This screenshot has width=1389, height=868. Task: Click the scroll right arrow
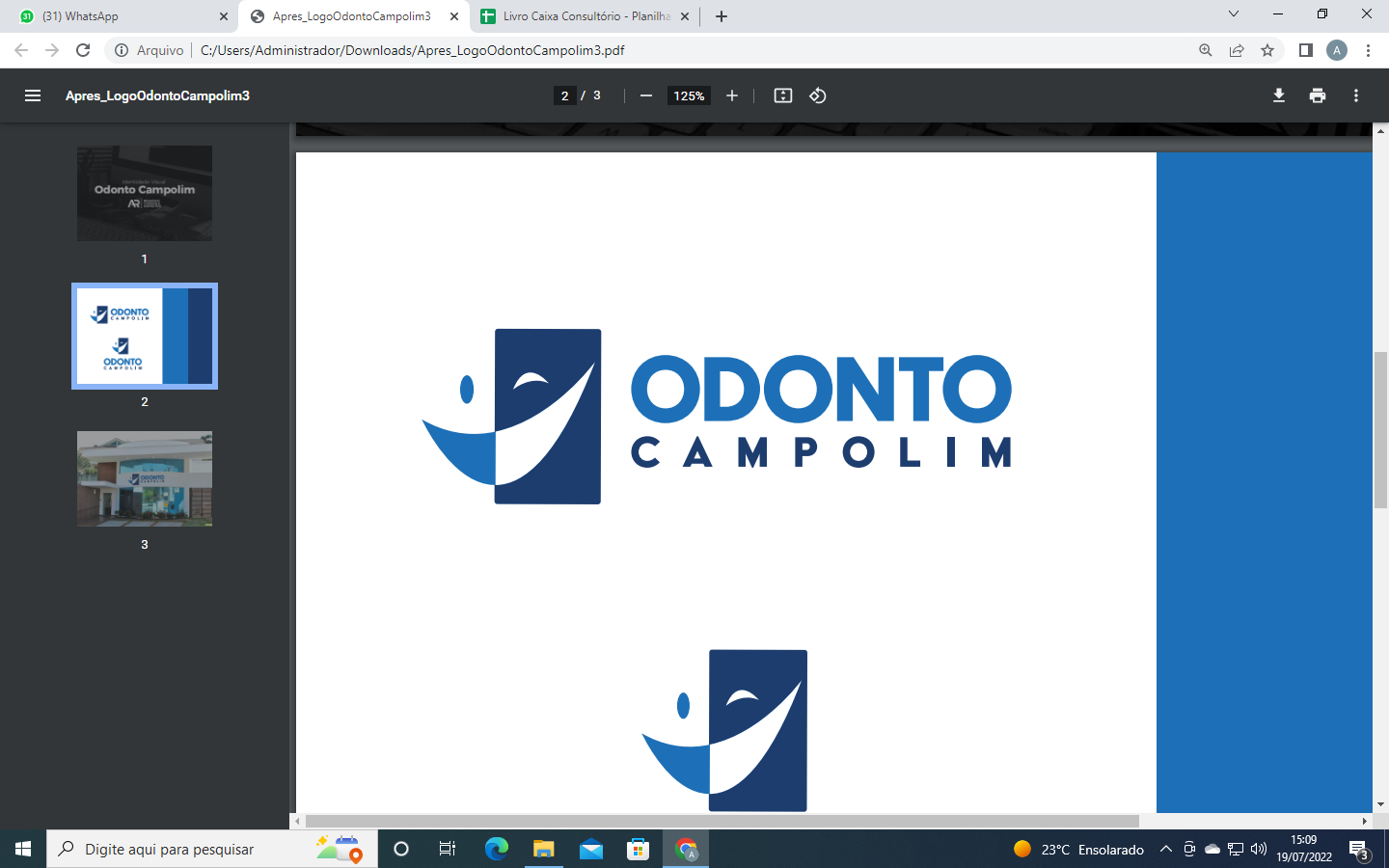[1365, 821]
